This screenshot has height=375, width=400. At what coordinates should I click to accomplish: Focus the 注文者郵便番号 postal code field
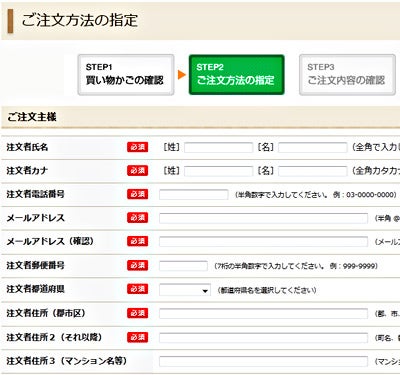click(x=183, y=266)
